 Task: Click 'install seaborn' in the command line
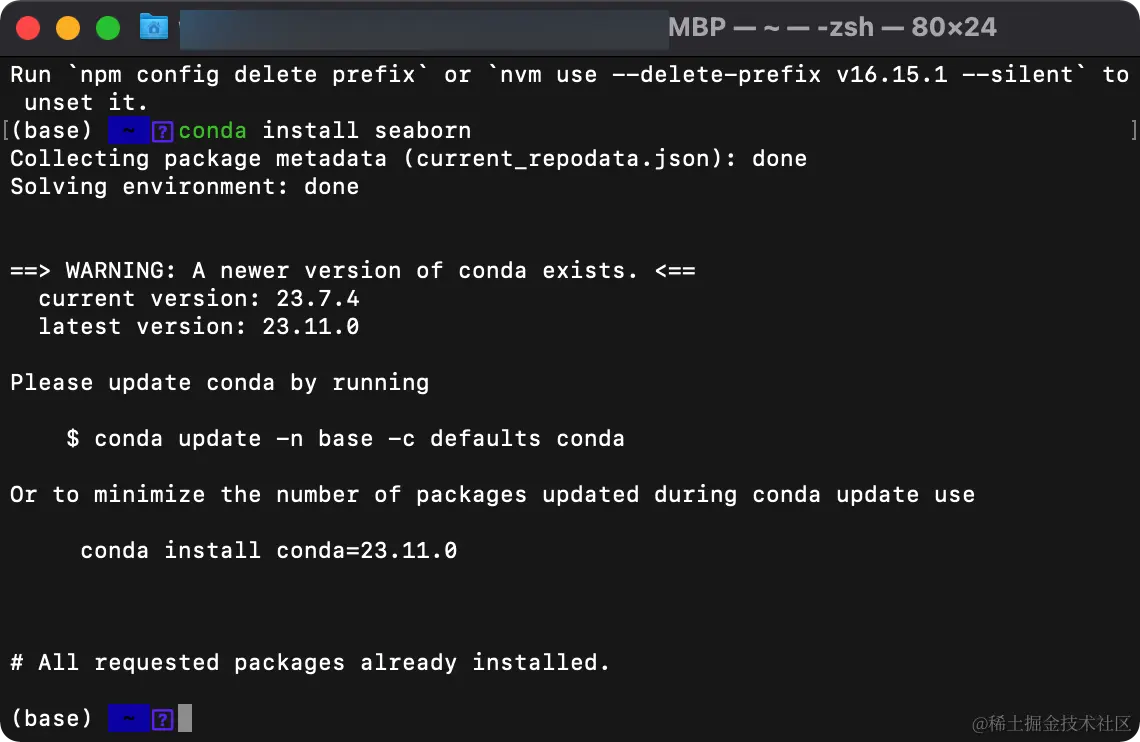pos(366,131)
